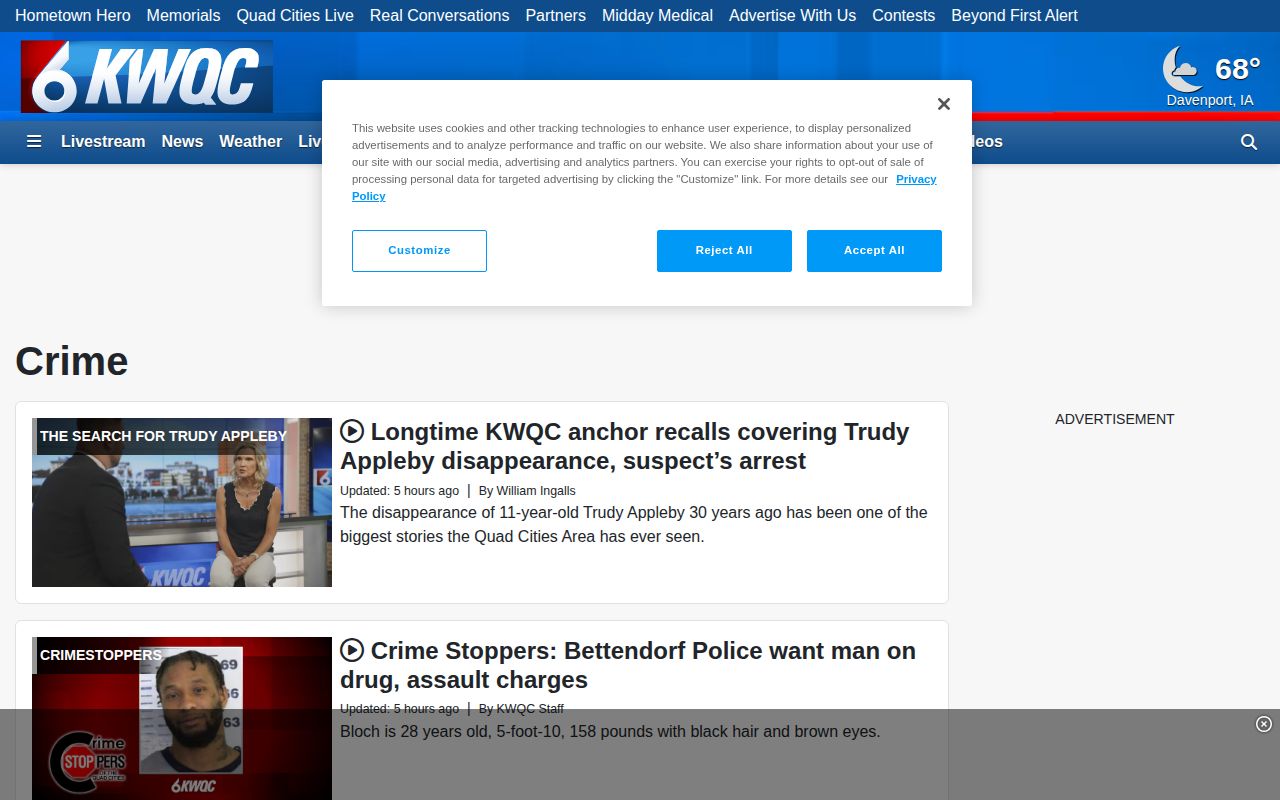Open Livestream in navigation bar

(x=103, y=141)
